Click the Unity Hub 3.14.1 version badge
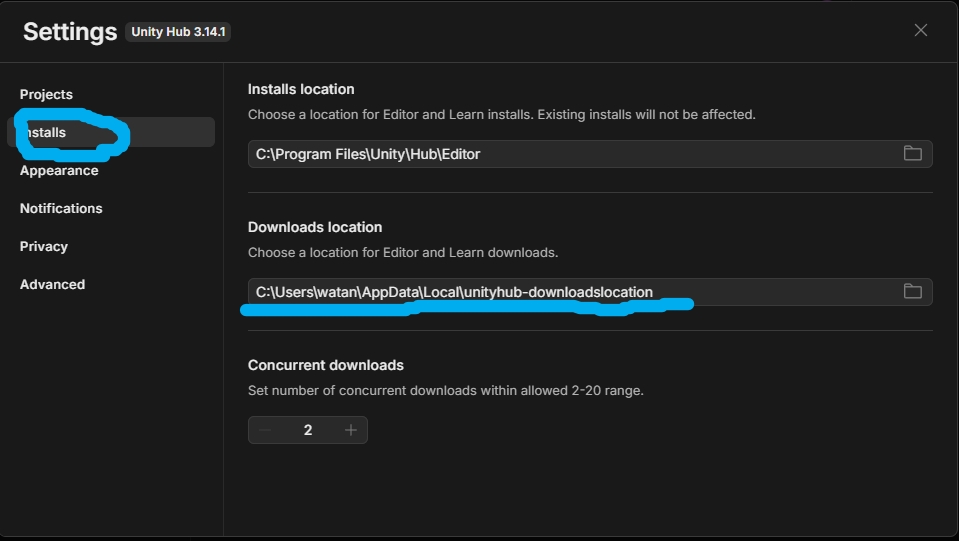959x541 pixels. coord(180,32)
